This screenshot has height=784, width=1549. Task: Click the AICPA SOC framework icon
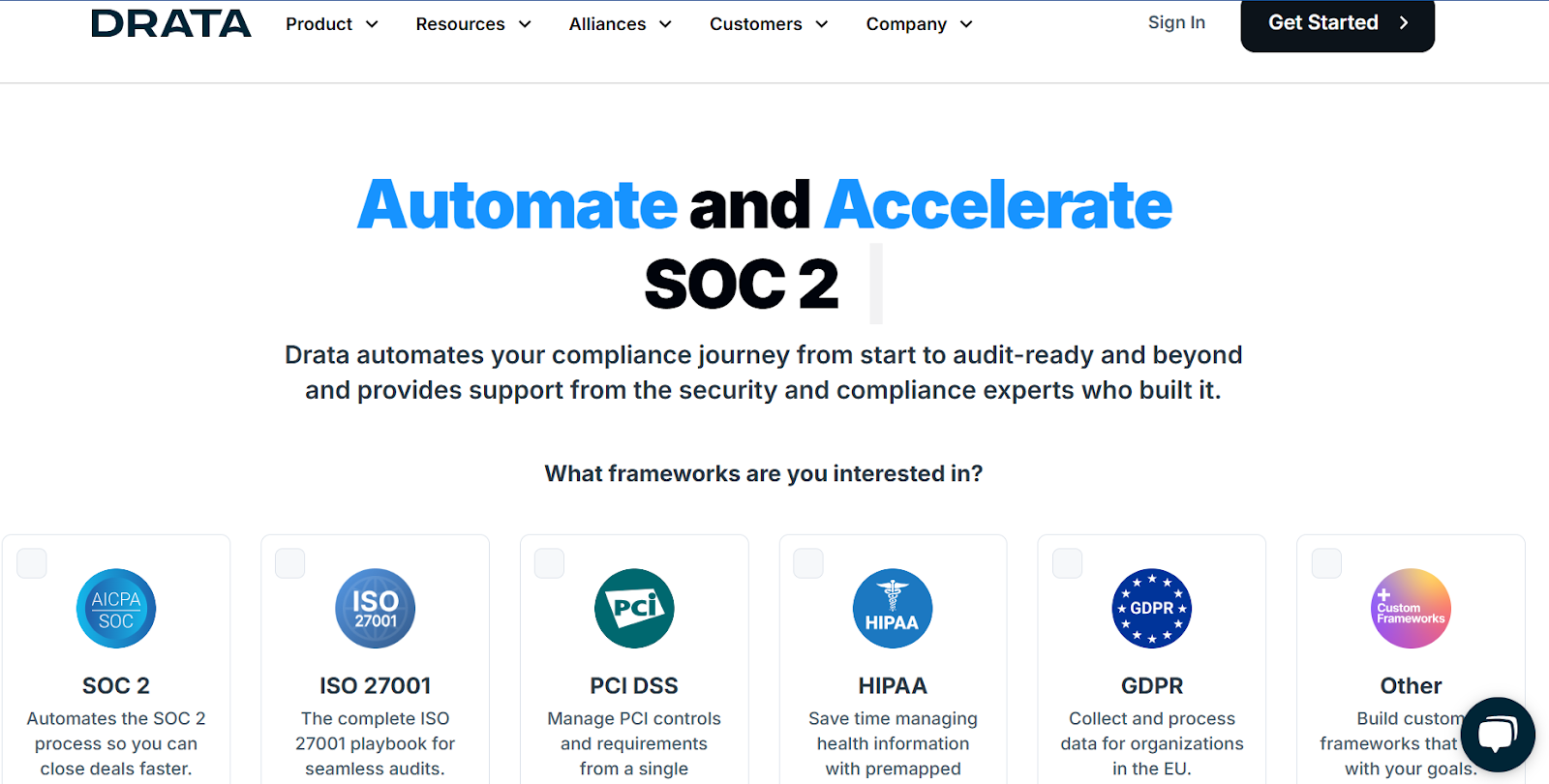(x=116, y=608)
